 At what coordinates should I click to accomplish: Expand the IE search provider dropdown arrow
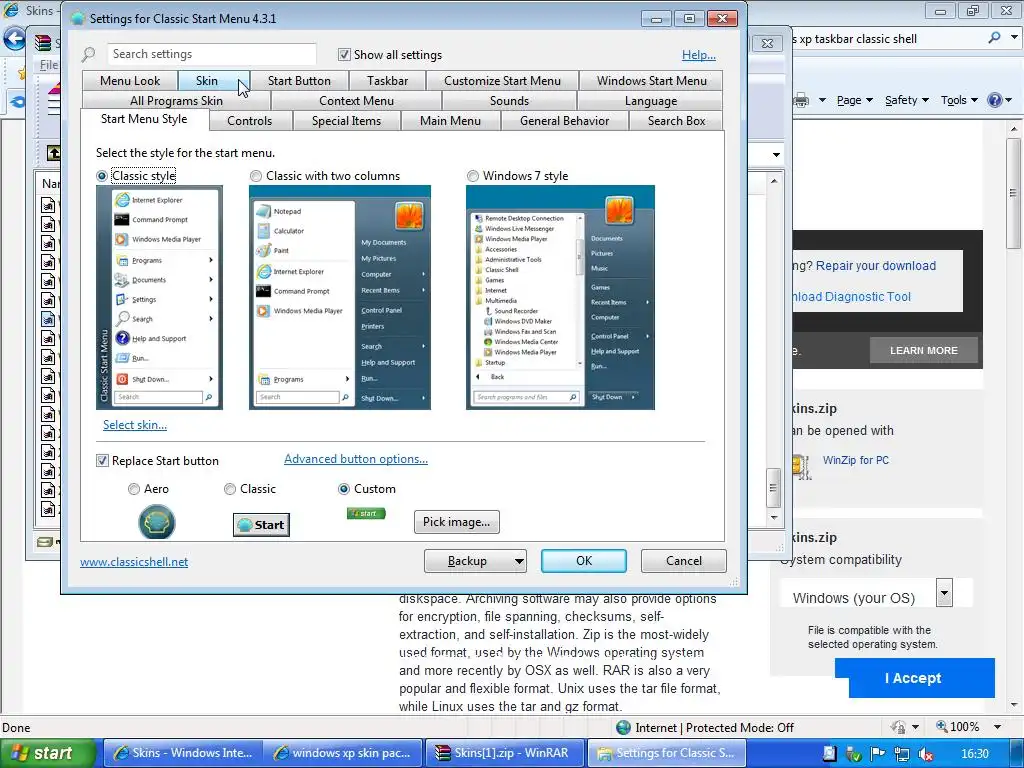pyautogui.click(x=1014, y=38)
